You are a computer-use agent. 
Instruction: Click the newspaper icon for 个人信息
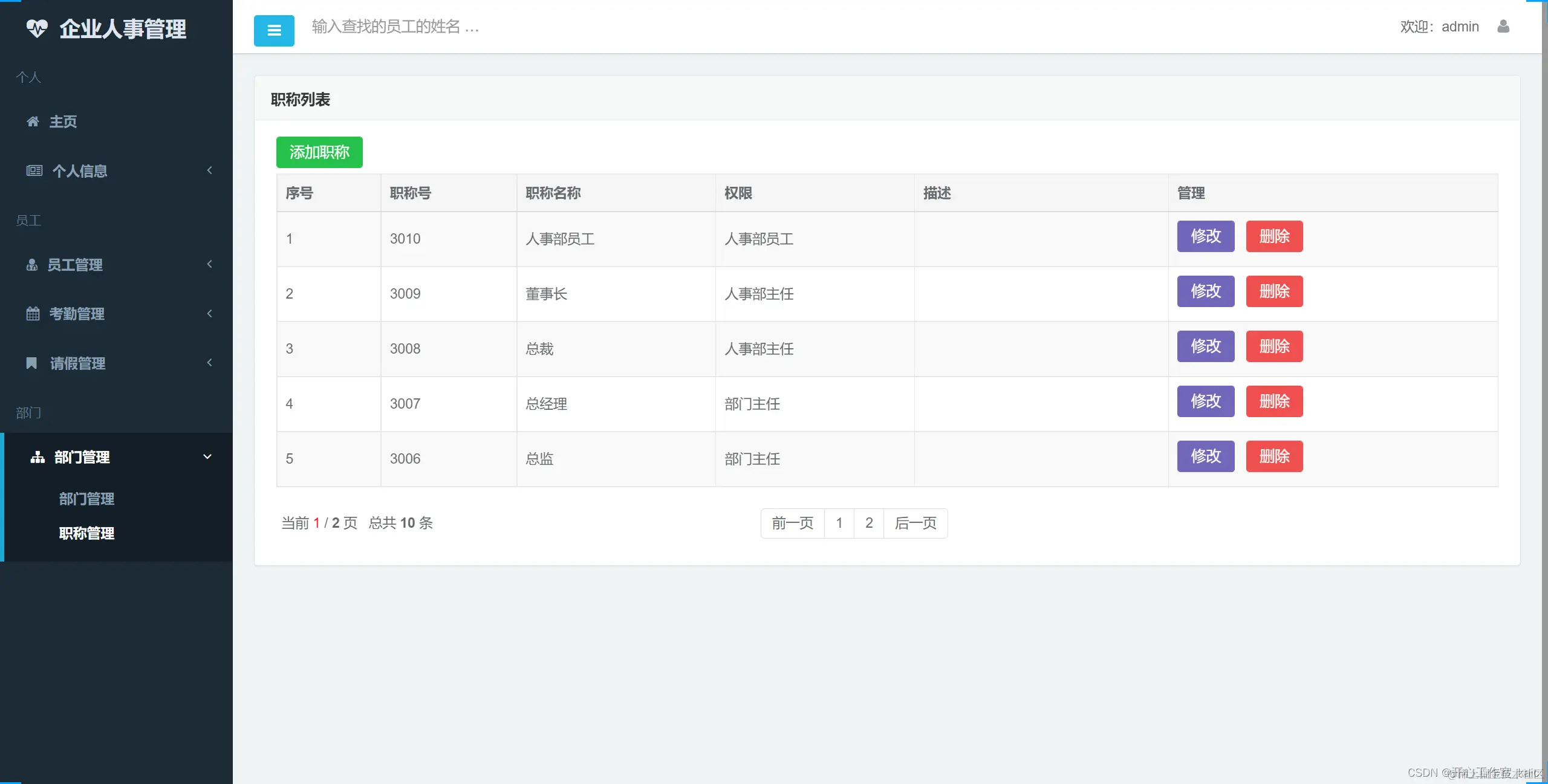[34, 170]
